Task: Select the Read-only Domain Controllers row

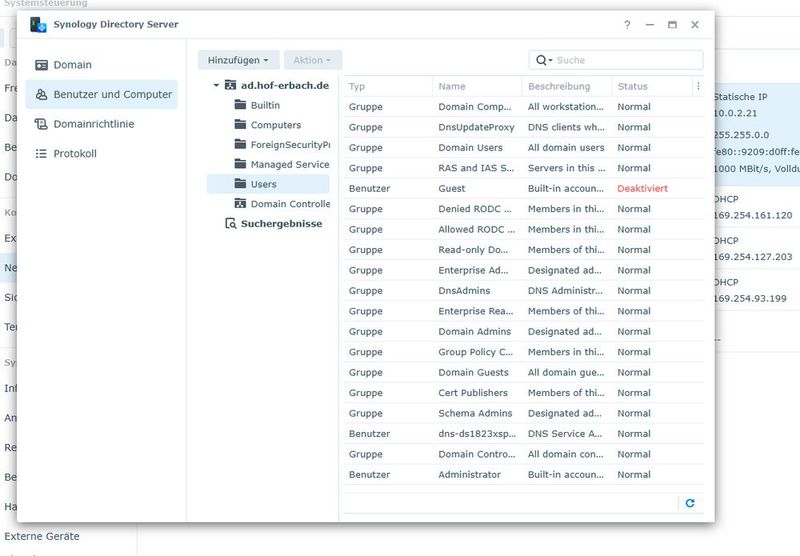Action: [x=524, y=249]
